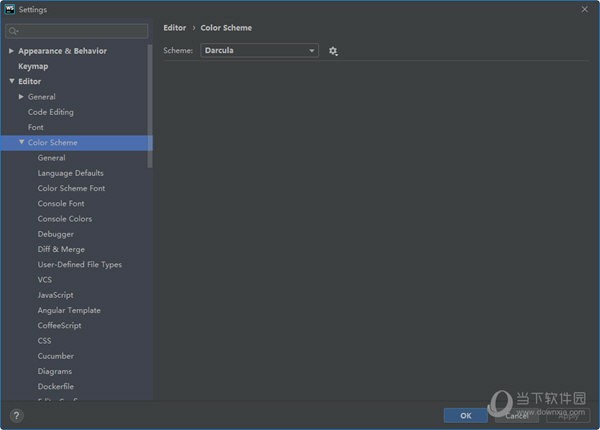This screenshot has width=600, height=430.
Task: Open Console Colors settings
Action: pos(65,219)
